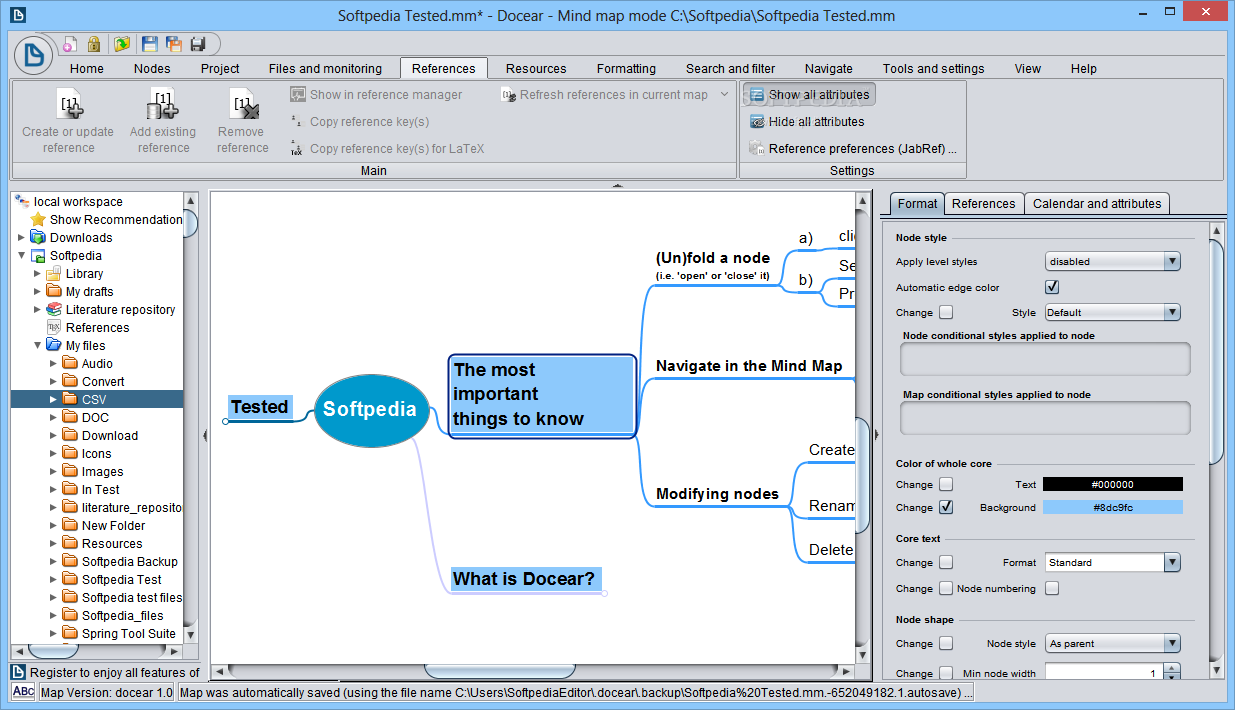Collapse left workspace panel with arrow handle
This screenshot has height=710, width=1235.
205,435
